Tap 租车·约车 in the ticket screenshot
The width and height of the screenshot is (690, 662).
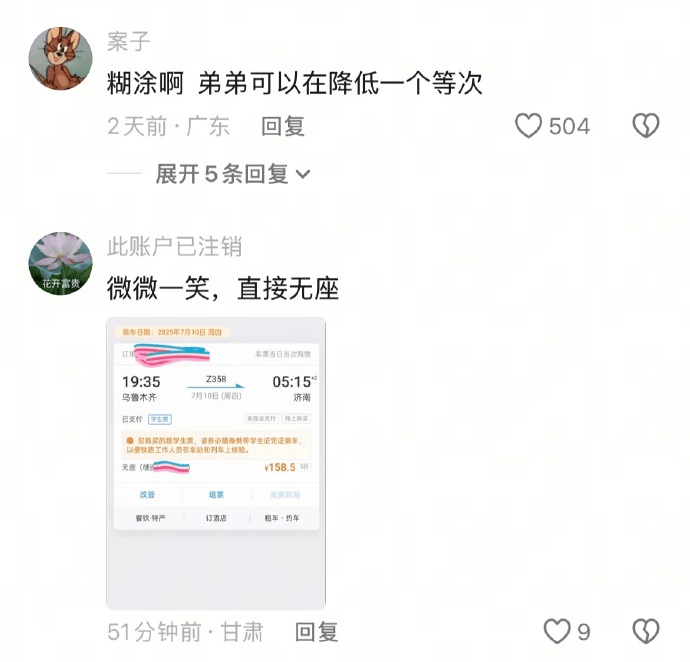[282, 518]
